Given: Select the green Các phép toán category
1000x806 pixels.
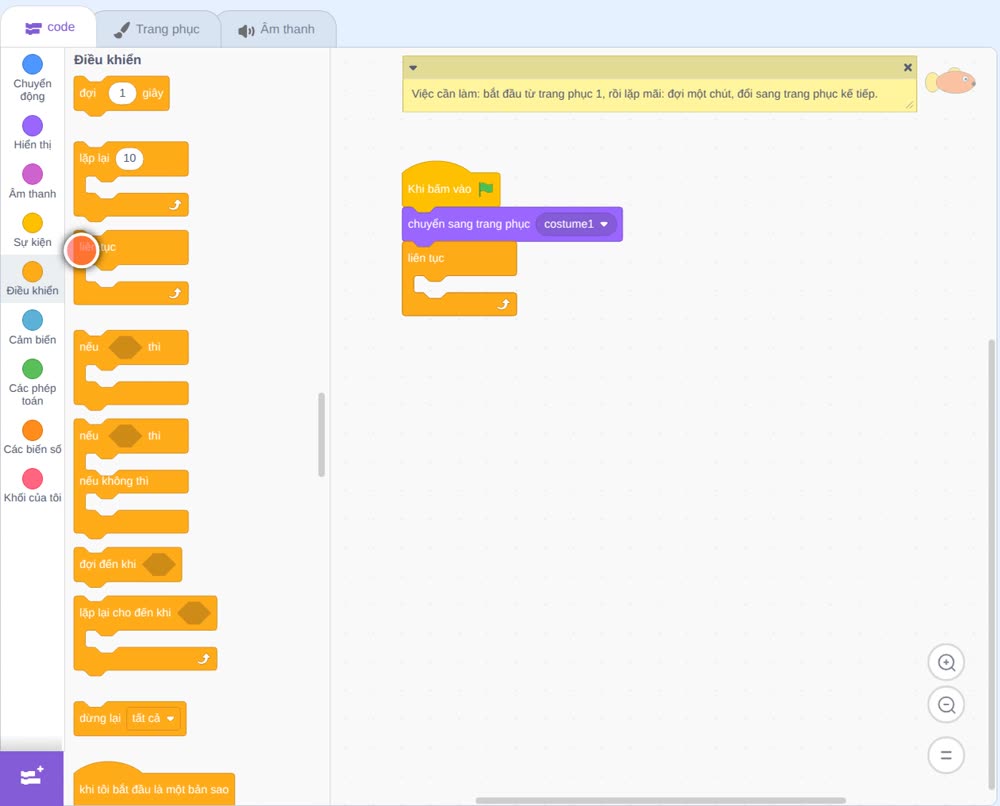Looking at the screenshot, I should [x=33, y=369].
